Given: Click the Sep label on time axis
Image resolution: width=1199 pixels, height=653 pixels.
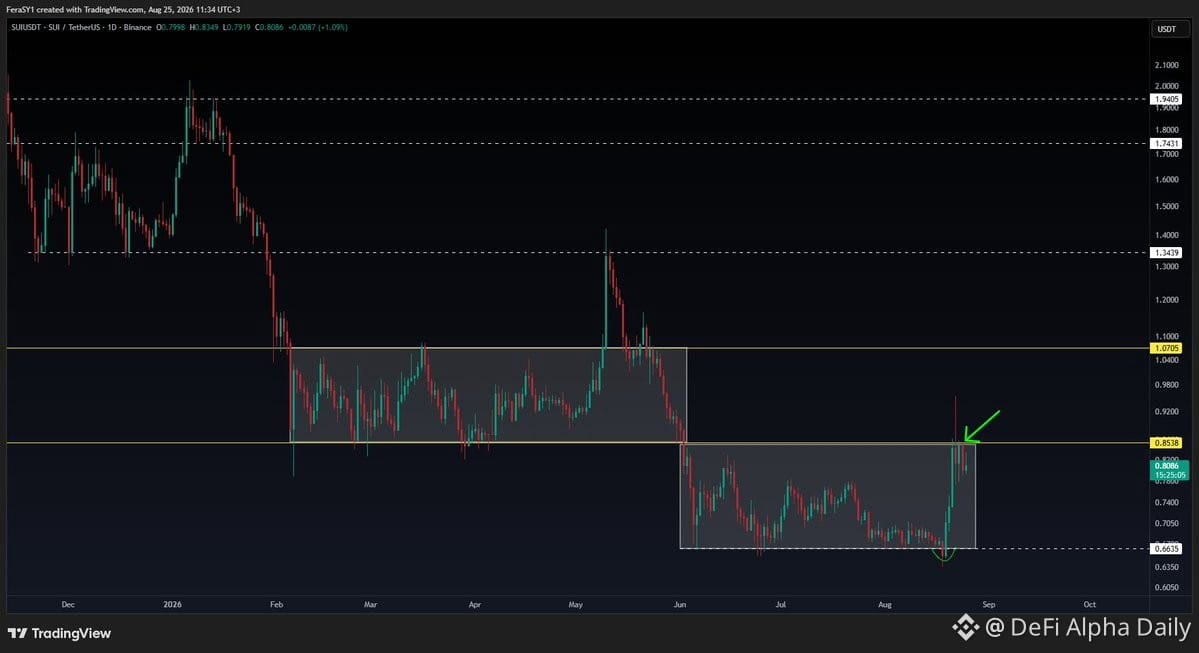Looking at the screenshot, I should click(989, 604).
